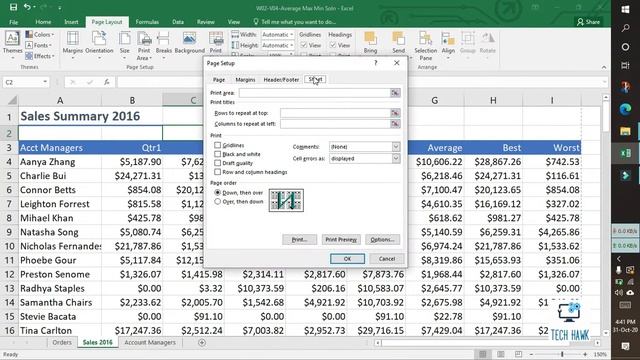Image resolution: width=640 pixels, height=360 pixels.
Task: Click the Save icon in title bar
Action: (13, 7)
